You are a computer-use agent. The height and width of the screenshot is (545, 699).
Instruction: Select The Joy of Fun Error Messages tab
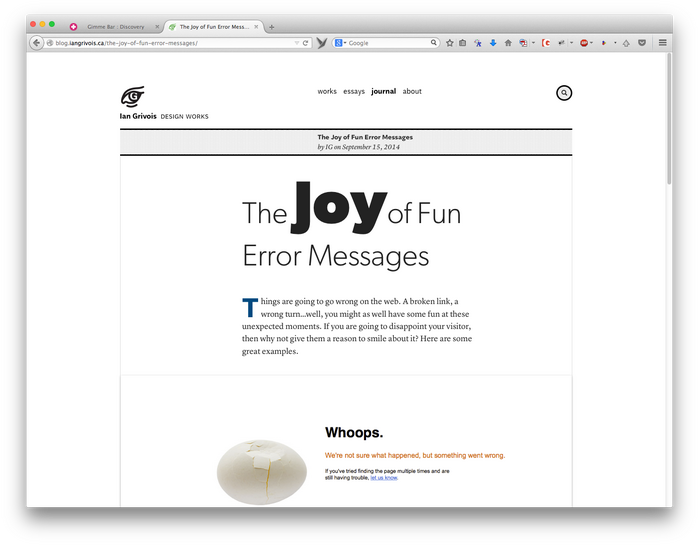(214, 27)
